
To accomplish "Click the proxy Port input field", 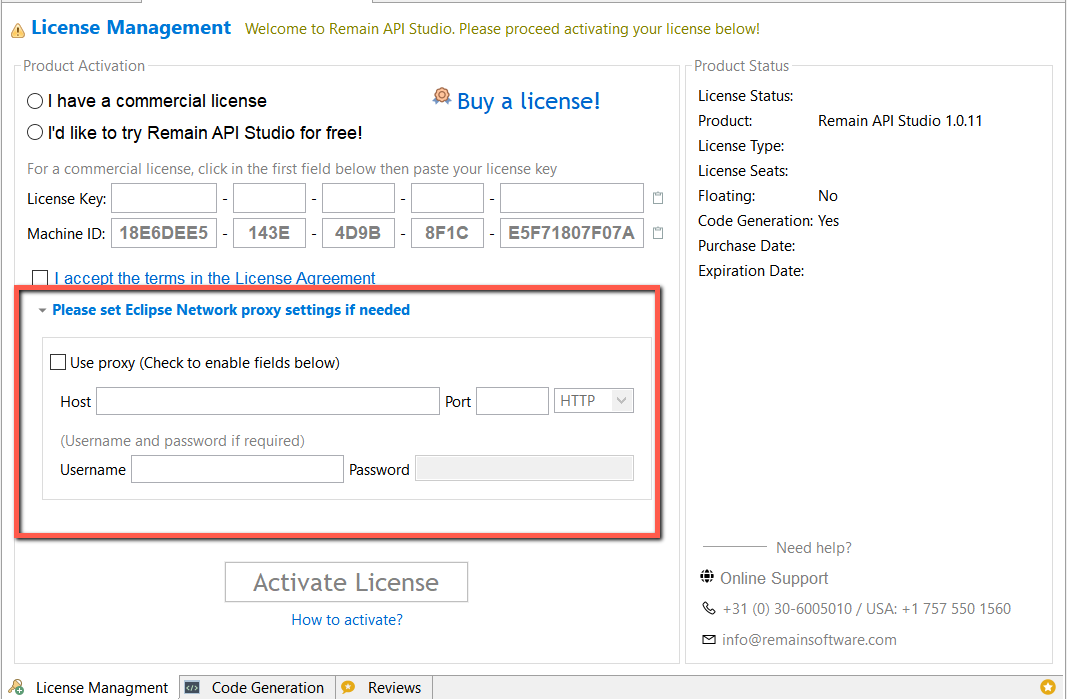I will (512, 401).
